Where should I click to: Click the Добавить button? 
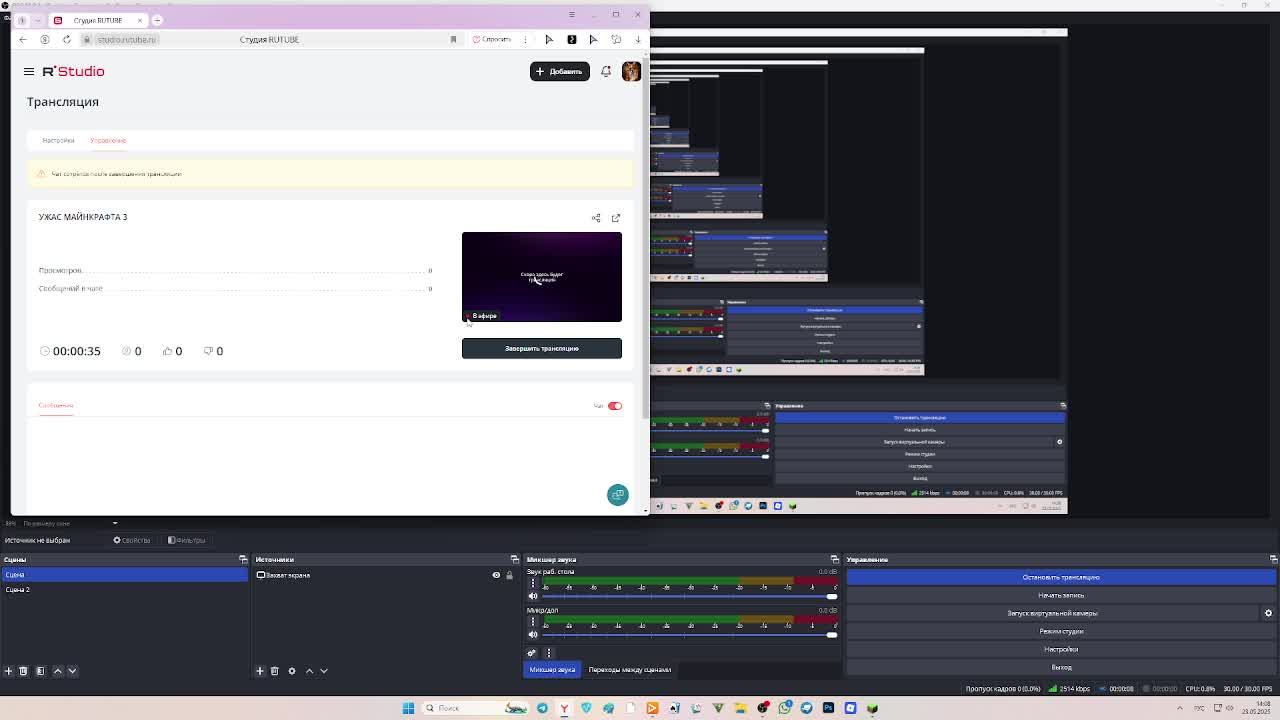[x=559, y=71]
